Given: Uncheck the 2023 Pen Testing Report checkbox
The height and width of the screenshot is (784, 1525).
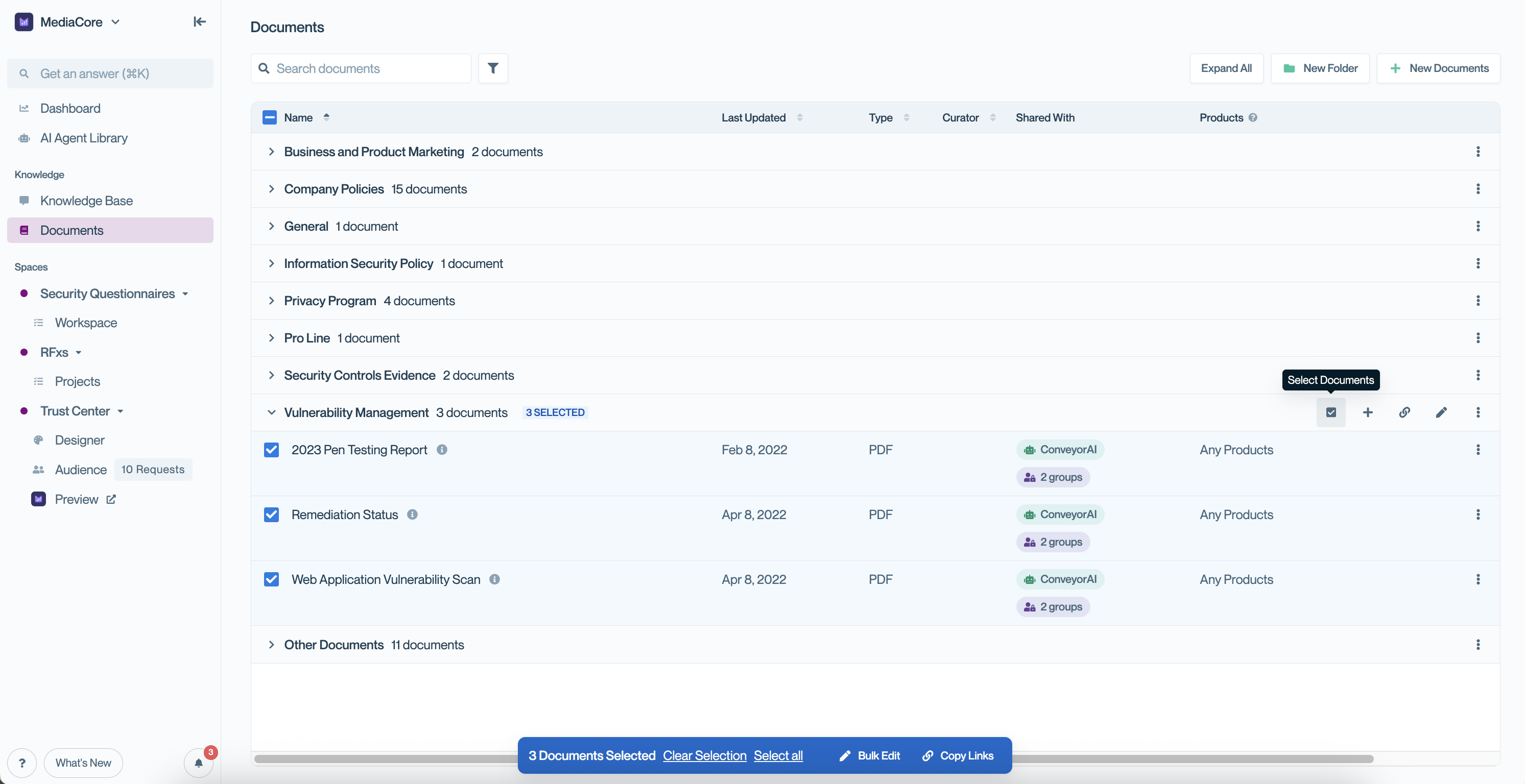Looking at the screenshot, I should pos(271,450).
